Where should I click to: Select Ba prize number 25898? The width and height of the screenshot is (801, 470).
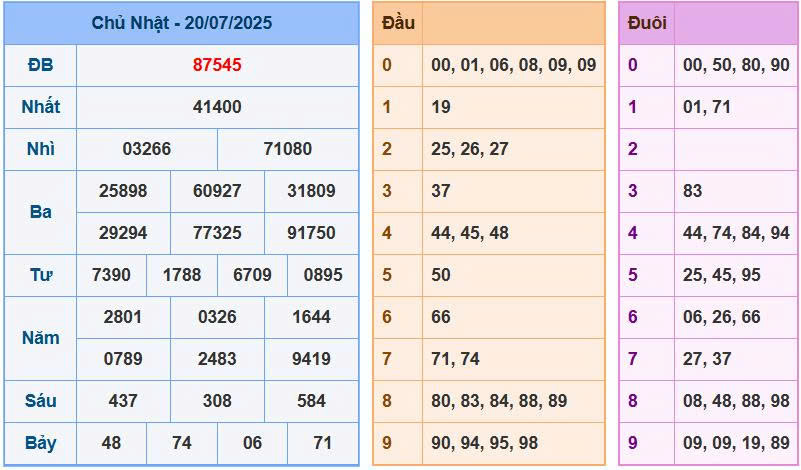123,191
